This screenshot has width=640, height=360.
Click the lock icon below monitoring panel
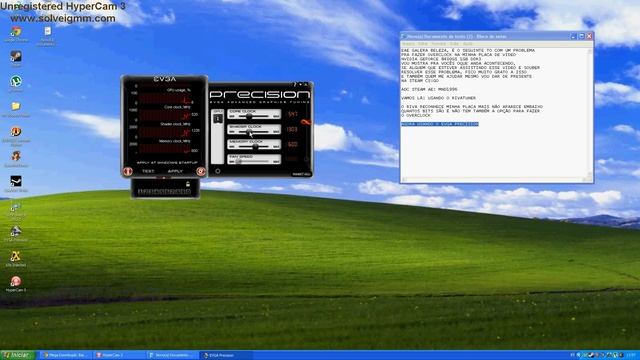click(x=188, y=184)
